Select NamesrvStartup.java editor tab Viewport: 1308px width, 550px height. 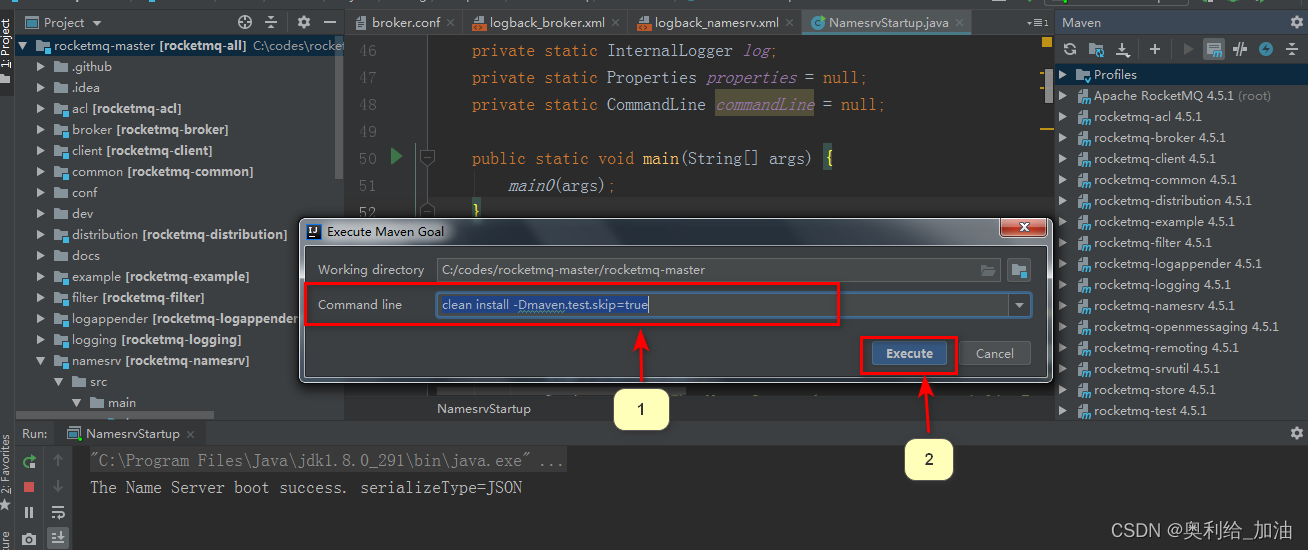click(888, 22)
